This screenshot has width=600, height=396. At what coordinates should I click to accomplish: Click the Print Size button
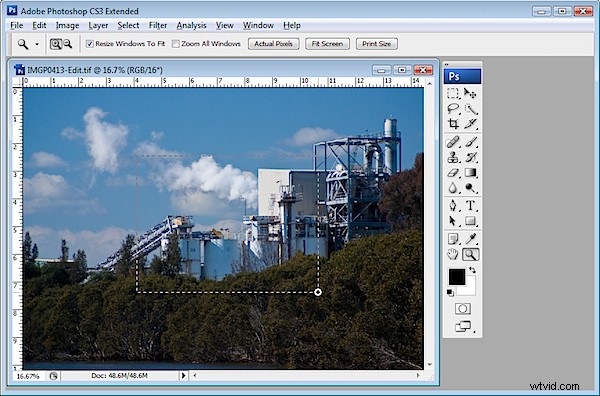click(x=377, y=44)
